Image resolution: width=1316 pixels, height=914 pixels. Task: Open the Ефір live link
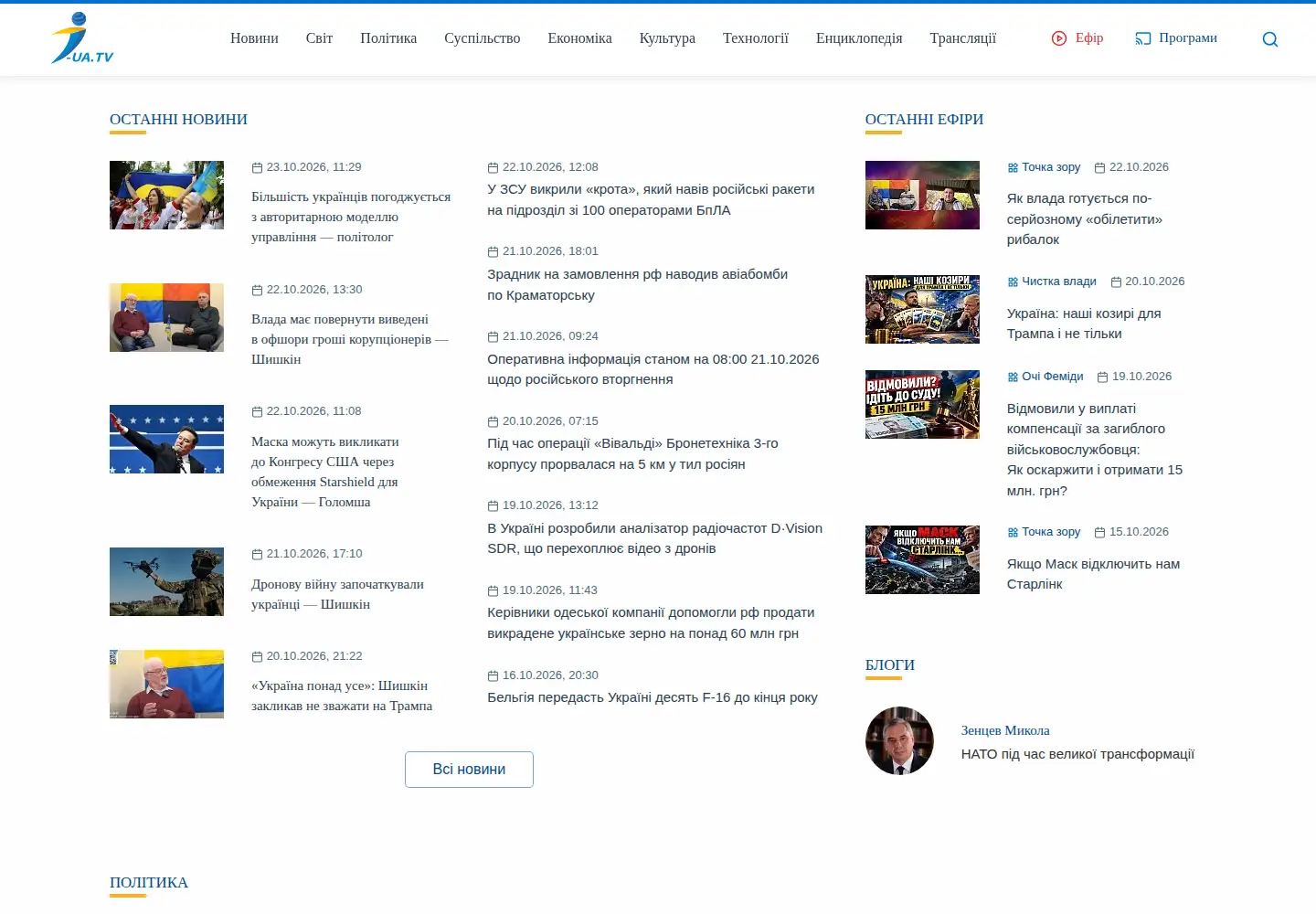[x=1088, y=38]
